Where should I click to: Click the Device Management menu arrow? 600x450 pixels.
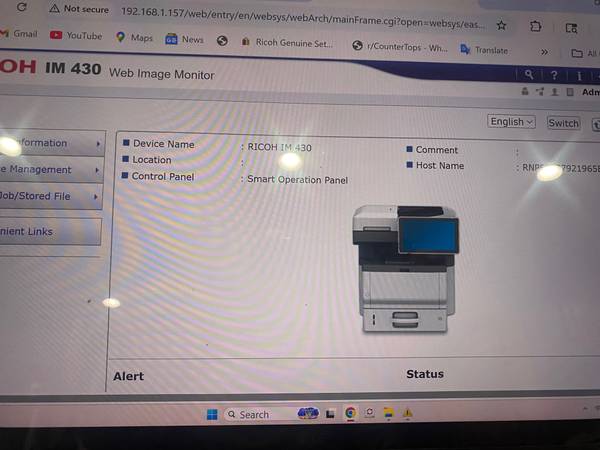(96, 170)
